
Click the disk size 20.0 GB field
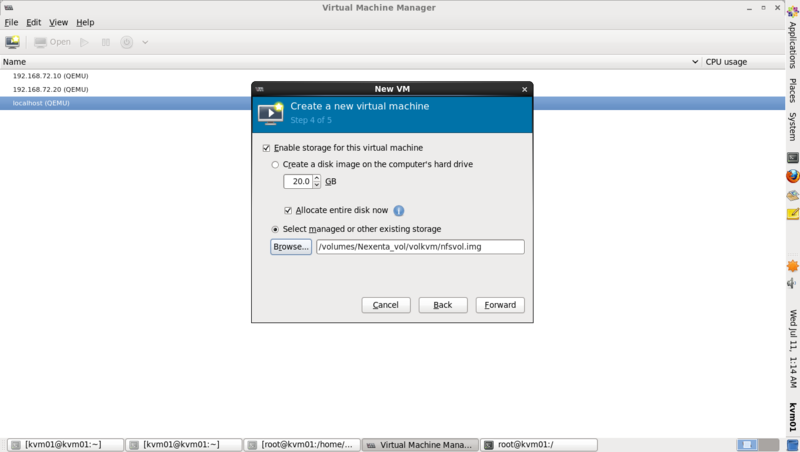298,182
